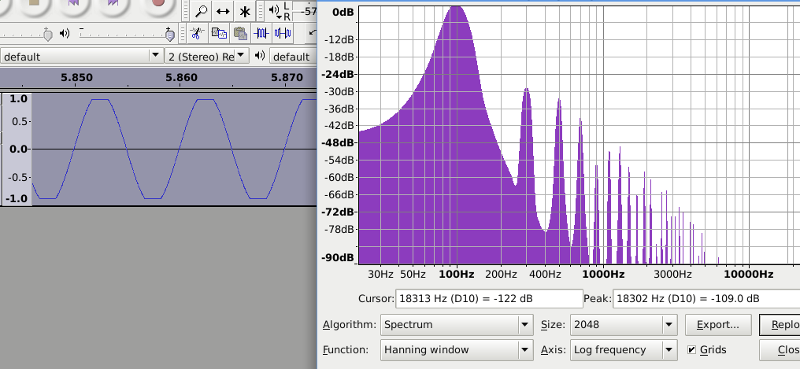Click the Silence audio icon
Viewport: 800px width, 369px height.
pos(283,33)
